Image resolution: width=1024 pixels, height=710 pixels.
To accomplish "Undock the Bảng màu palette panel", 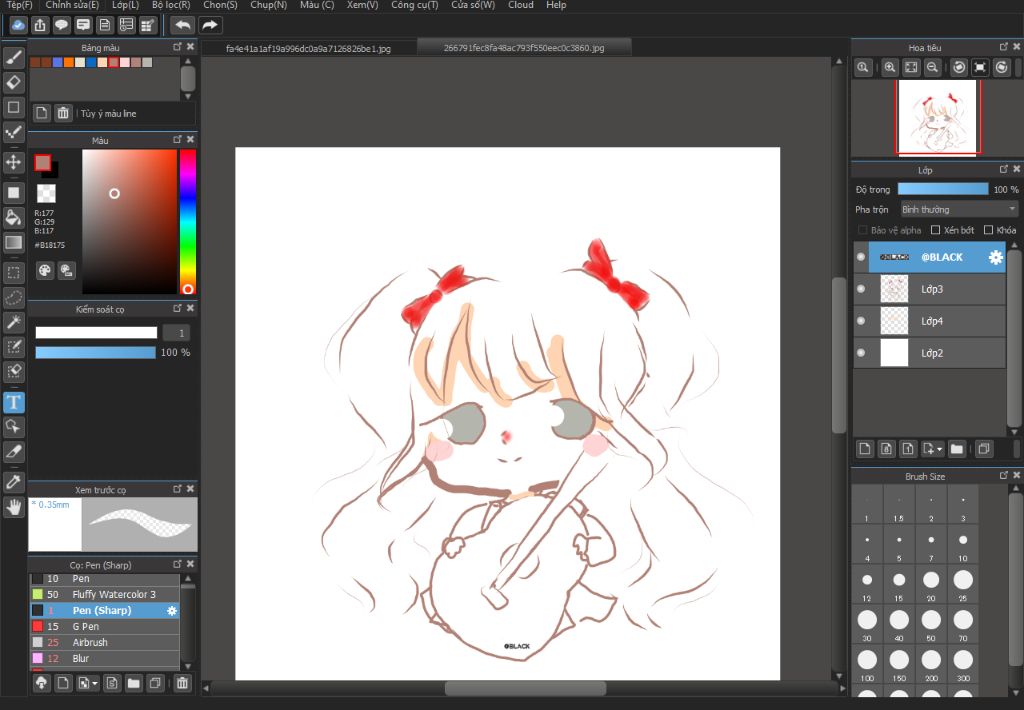I will (x=177, y=47).
